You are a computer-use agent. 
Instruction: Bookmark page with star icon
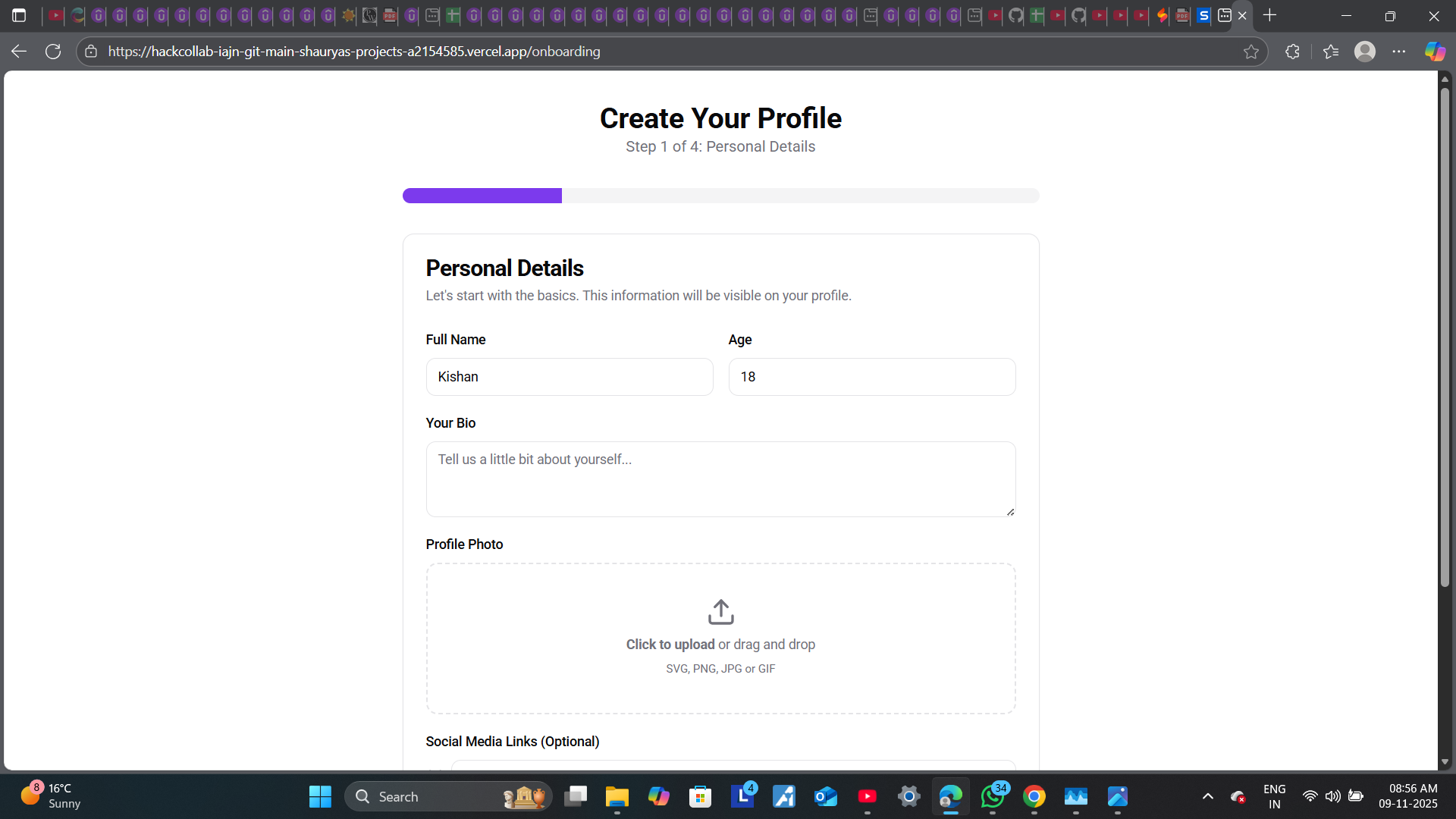1250,52
